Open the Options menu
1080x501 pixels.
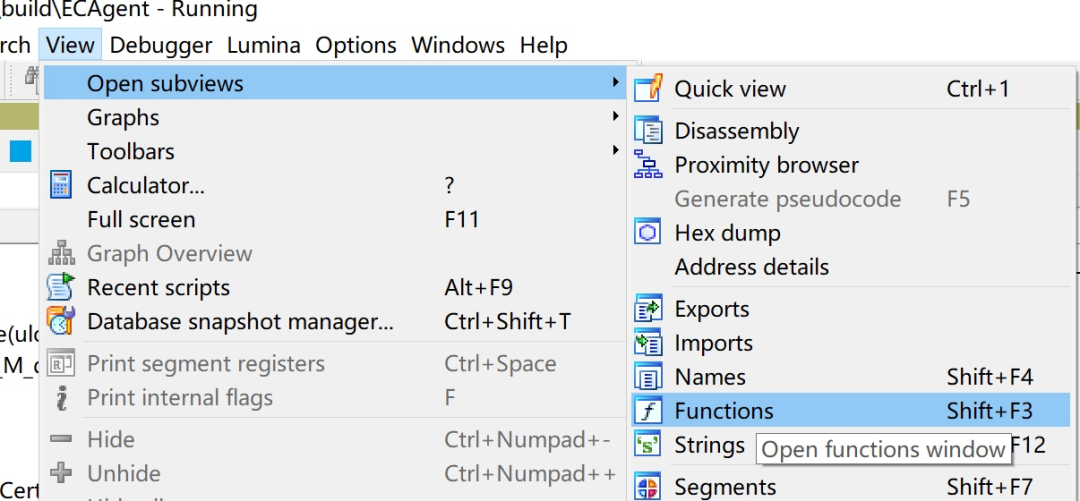(356, 45)
